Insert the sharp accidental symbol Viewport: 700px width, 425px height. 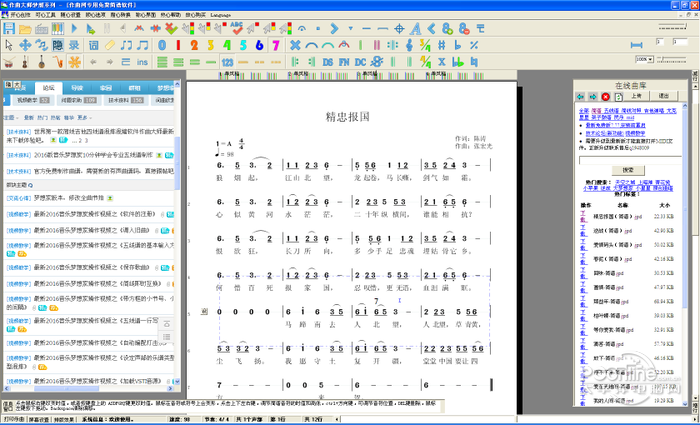(442, 45)
